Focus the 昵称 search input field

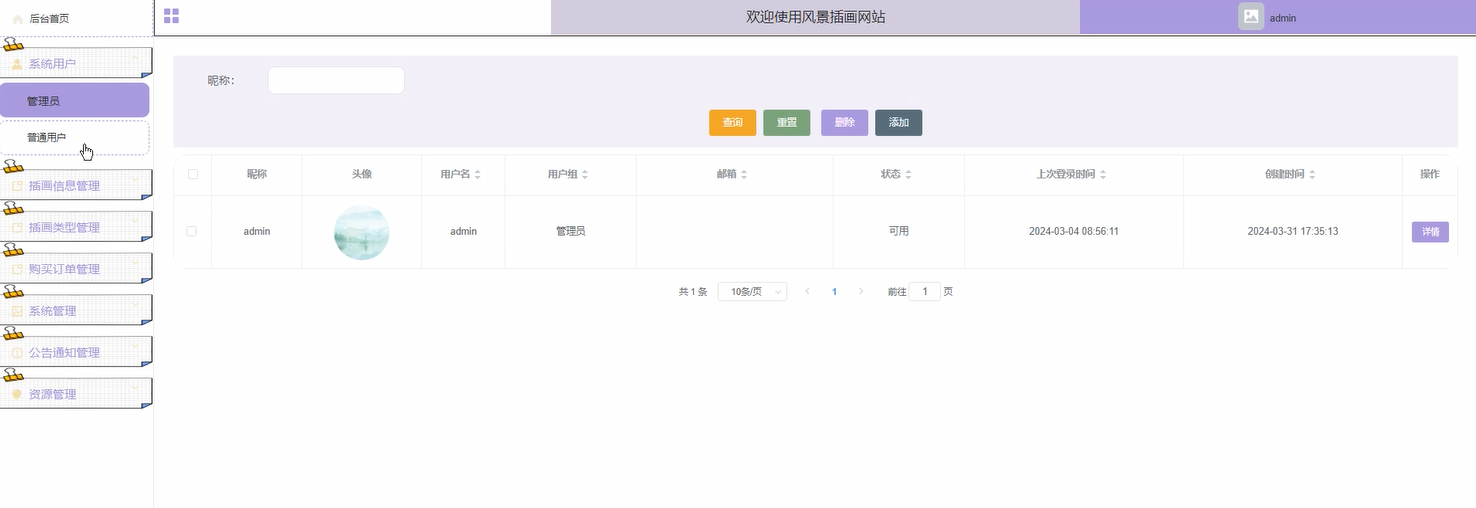coord(336,81)
